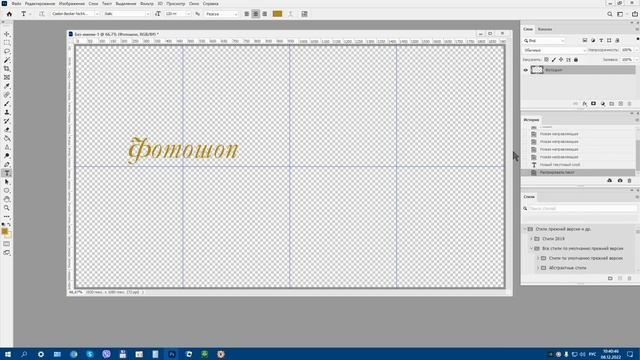Set left text alignment
The height and width of the screenshot is (360, 640).
(x=247, y=14)
